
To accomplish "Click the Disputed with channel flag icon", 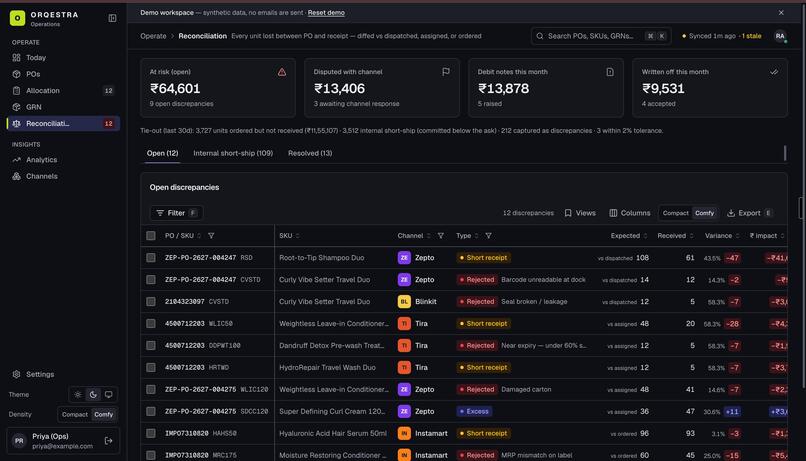I will [x=446, y=72].
